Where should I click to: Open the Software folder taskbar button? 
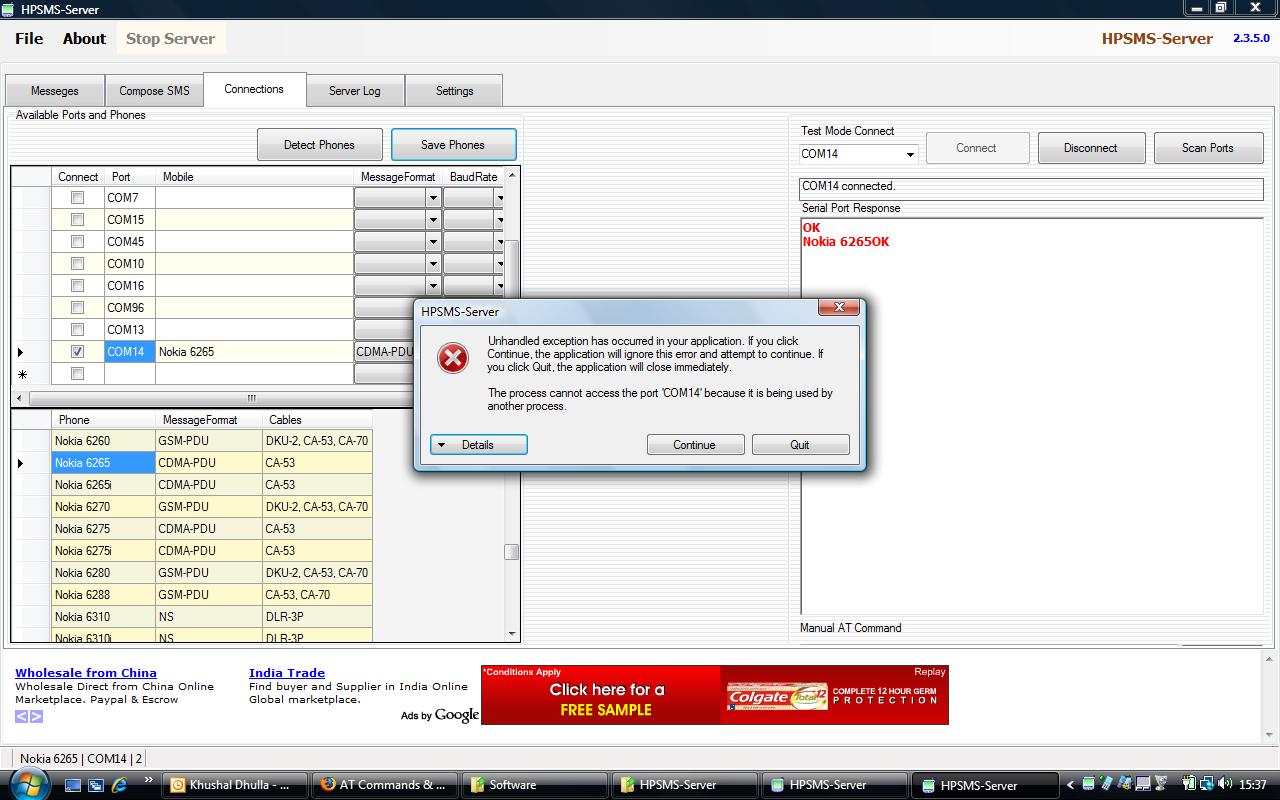coord(534,785)
